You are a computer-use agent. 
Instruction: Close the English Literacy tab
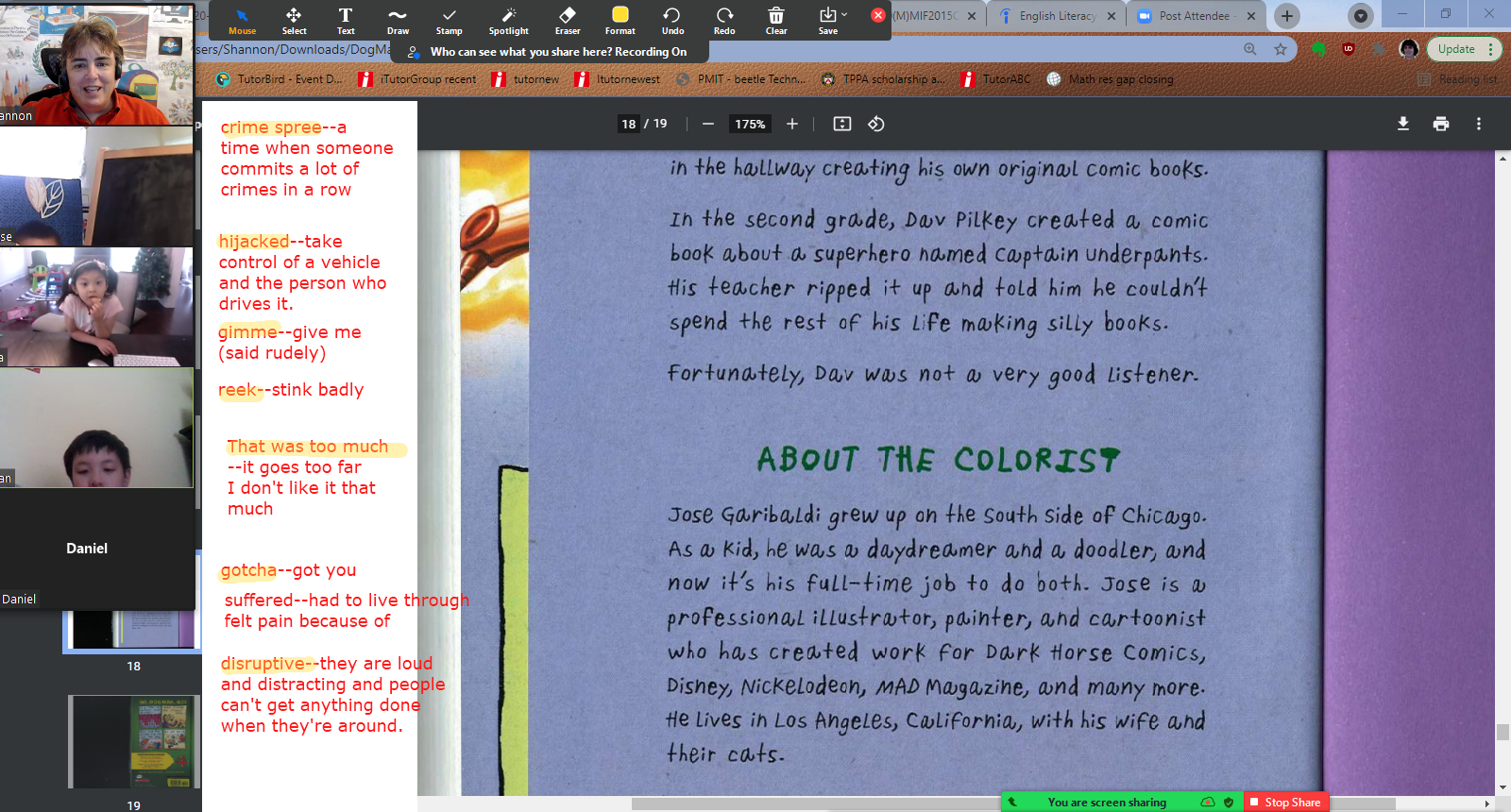(1112, 16)
